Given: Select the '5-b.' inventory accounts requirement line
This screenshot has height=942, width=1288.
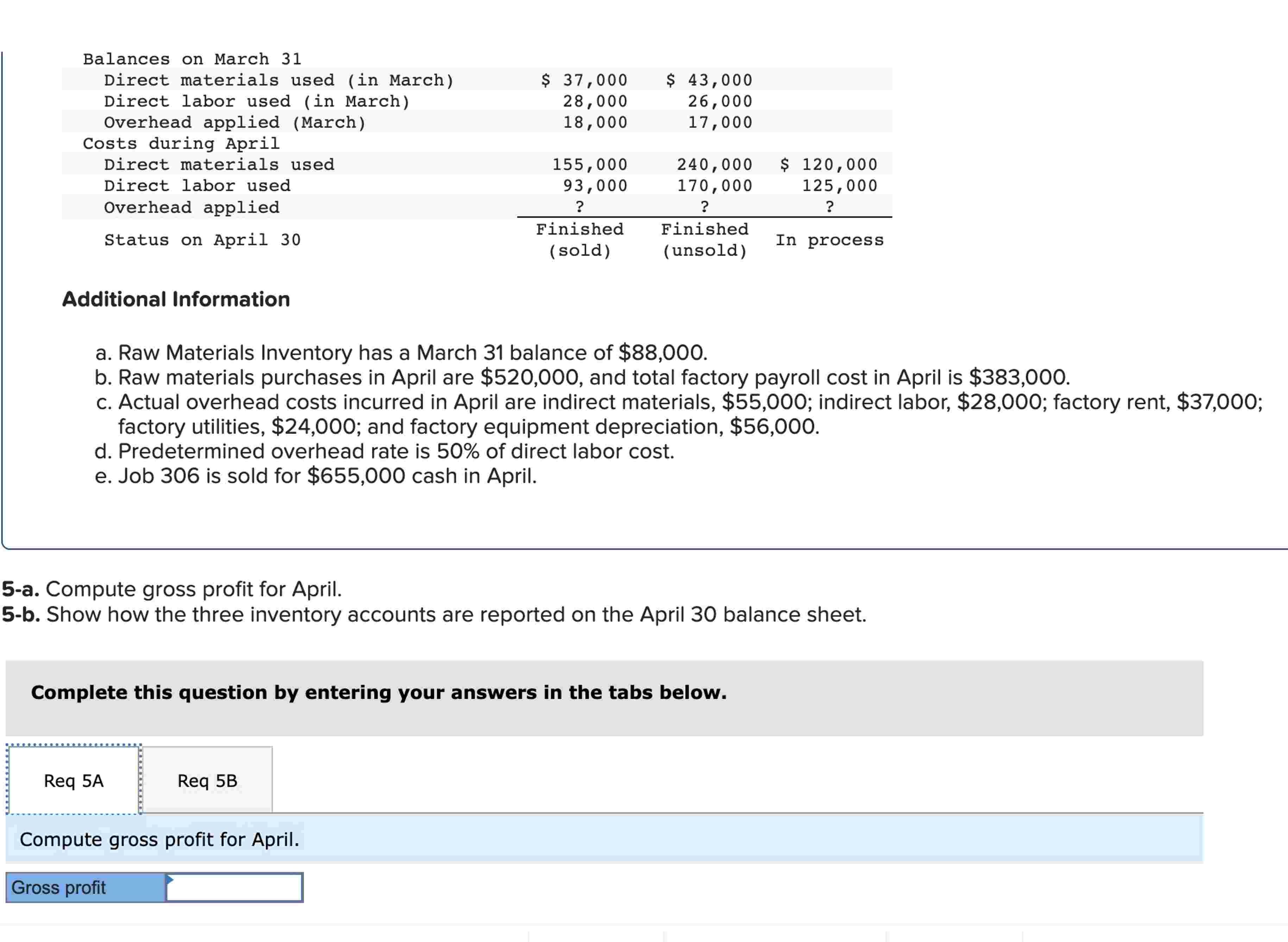Looking at the screenshot, I should point(434,615).
